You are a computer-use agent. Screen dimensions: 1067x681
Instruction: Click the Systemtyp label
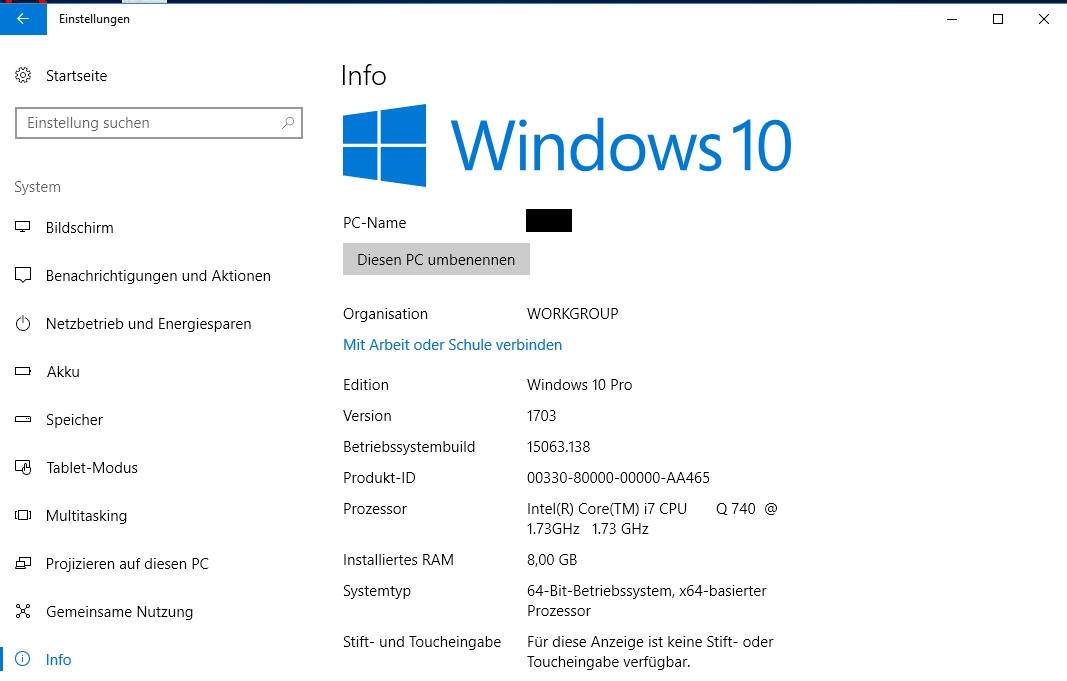[x=377, y=591]
